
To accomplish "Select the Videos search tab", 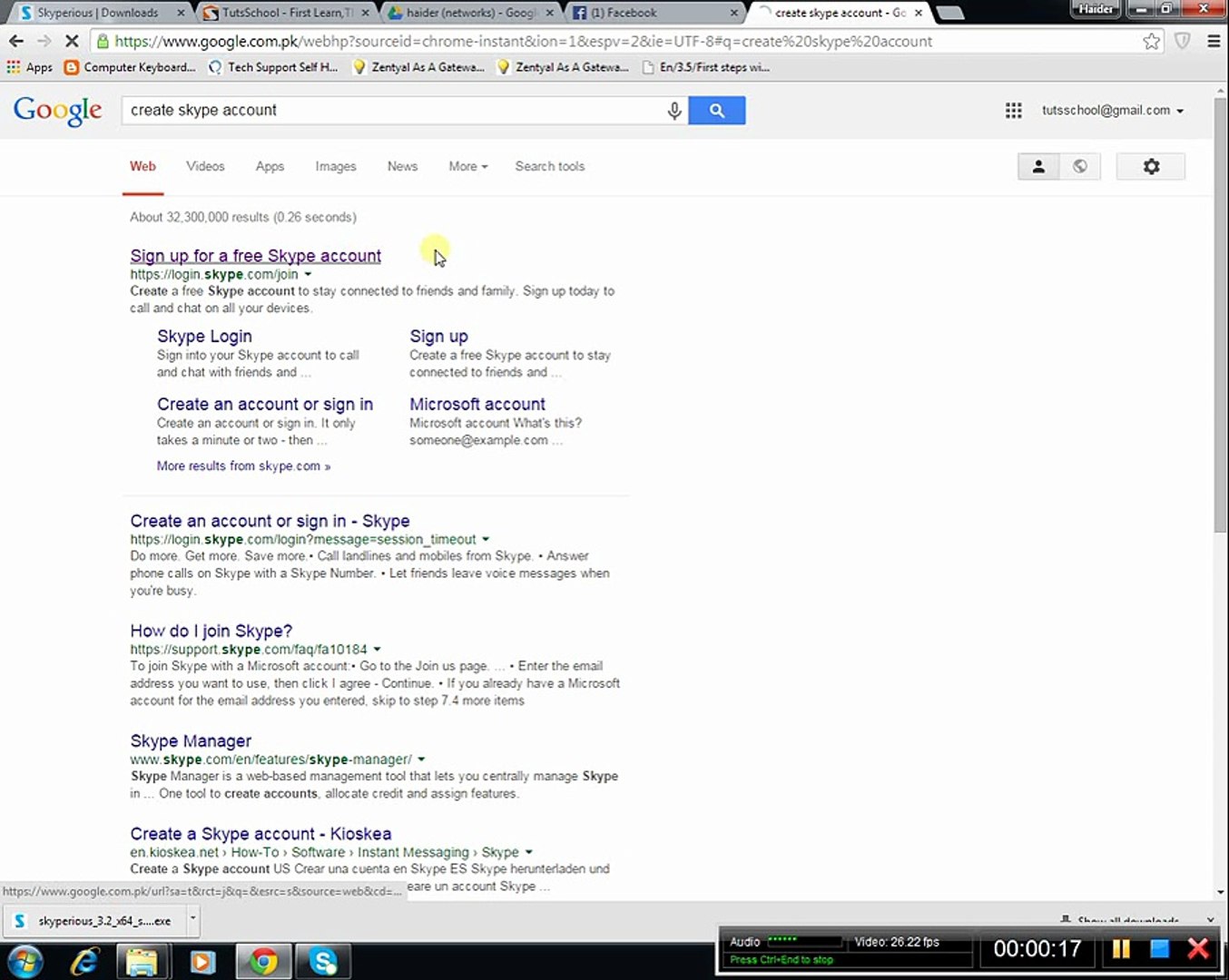I will pyautogui.click(x=205, y=166).
